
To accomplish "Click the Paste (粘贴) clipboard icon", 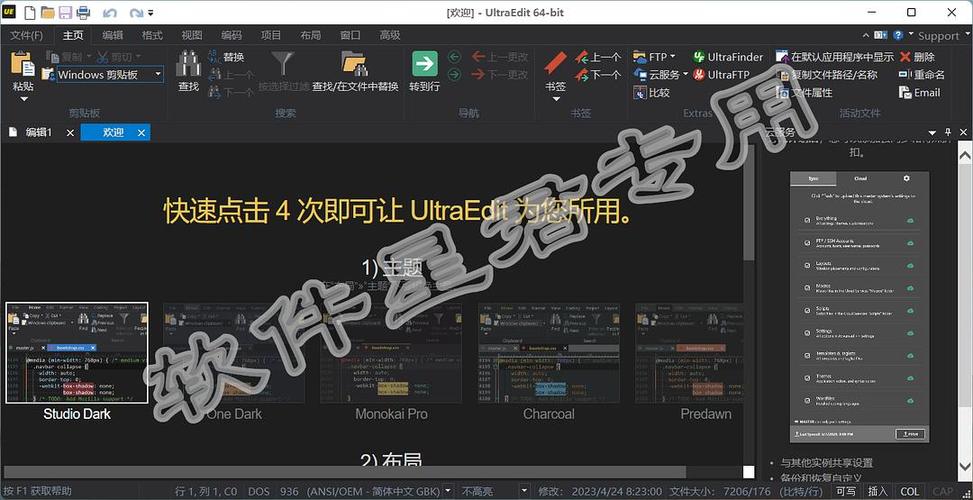I will pyautogui.click(x=23, y=64).
